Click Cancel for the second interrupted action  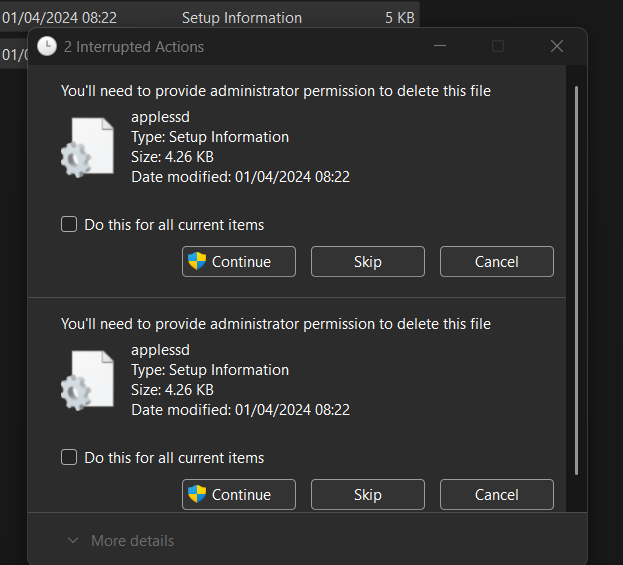tap(497, 494)
